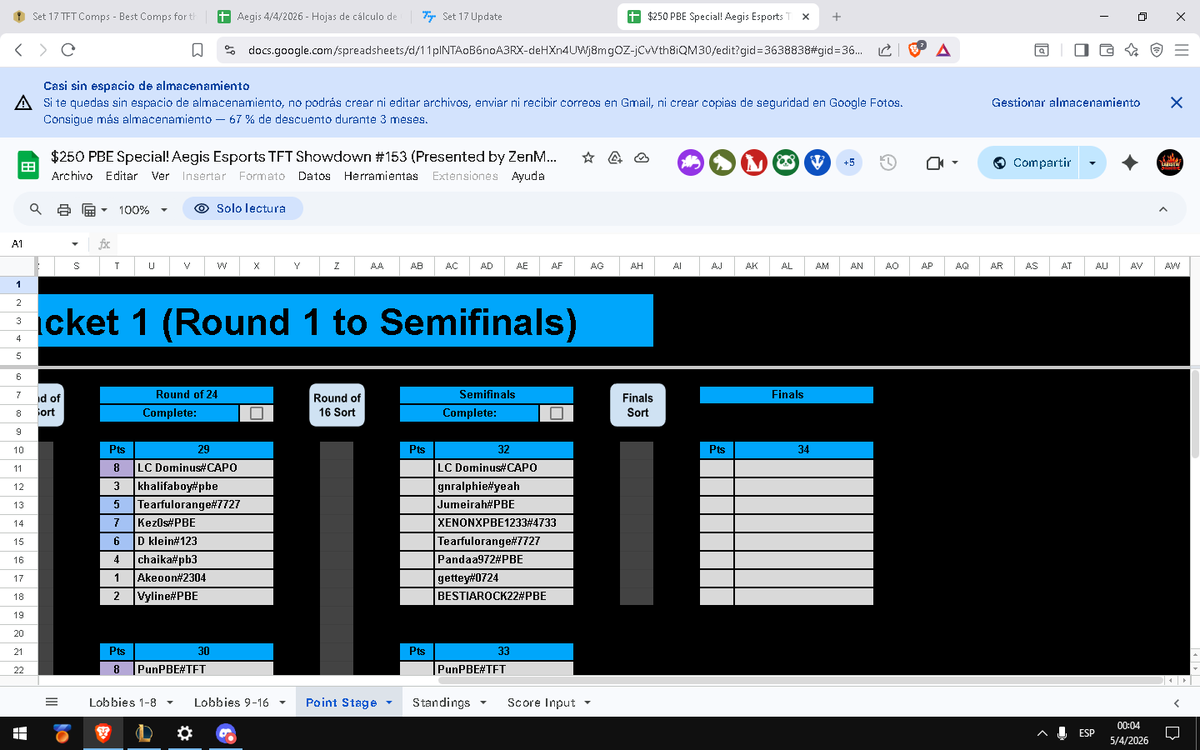Viewport: 1200px width, 750px height.
Task: Start a Meet call with camera icon
Action: click(935, 162)
